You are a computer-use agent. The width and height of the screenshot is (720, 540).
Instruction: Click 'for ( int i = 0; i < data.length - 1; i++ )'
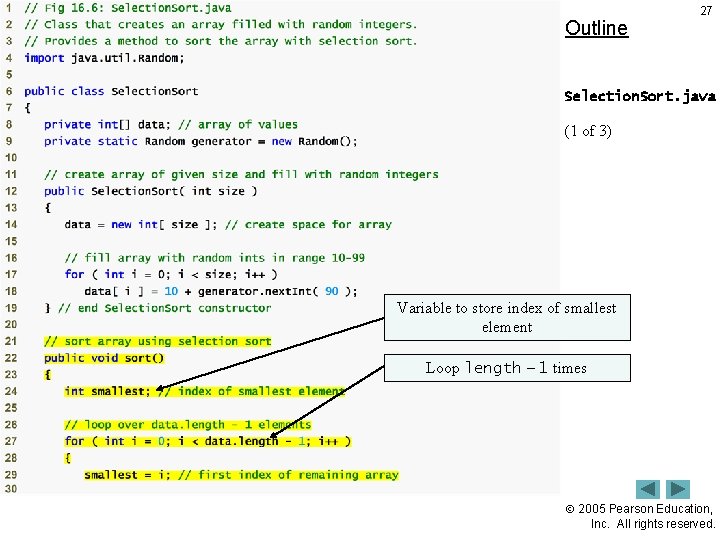[208, 441]
